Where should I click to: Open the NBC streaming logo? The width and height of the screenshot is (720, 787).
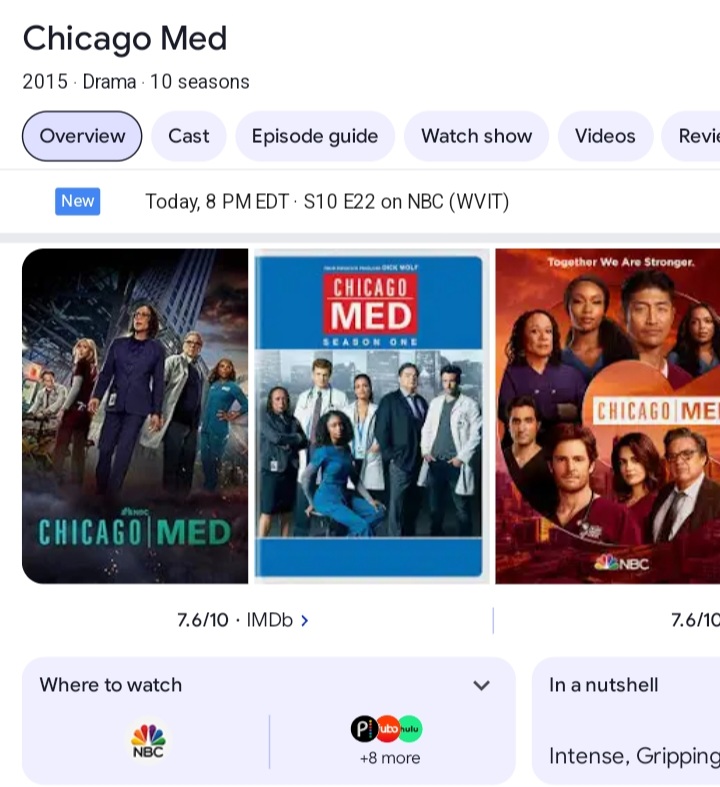(x=148, y=741)
